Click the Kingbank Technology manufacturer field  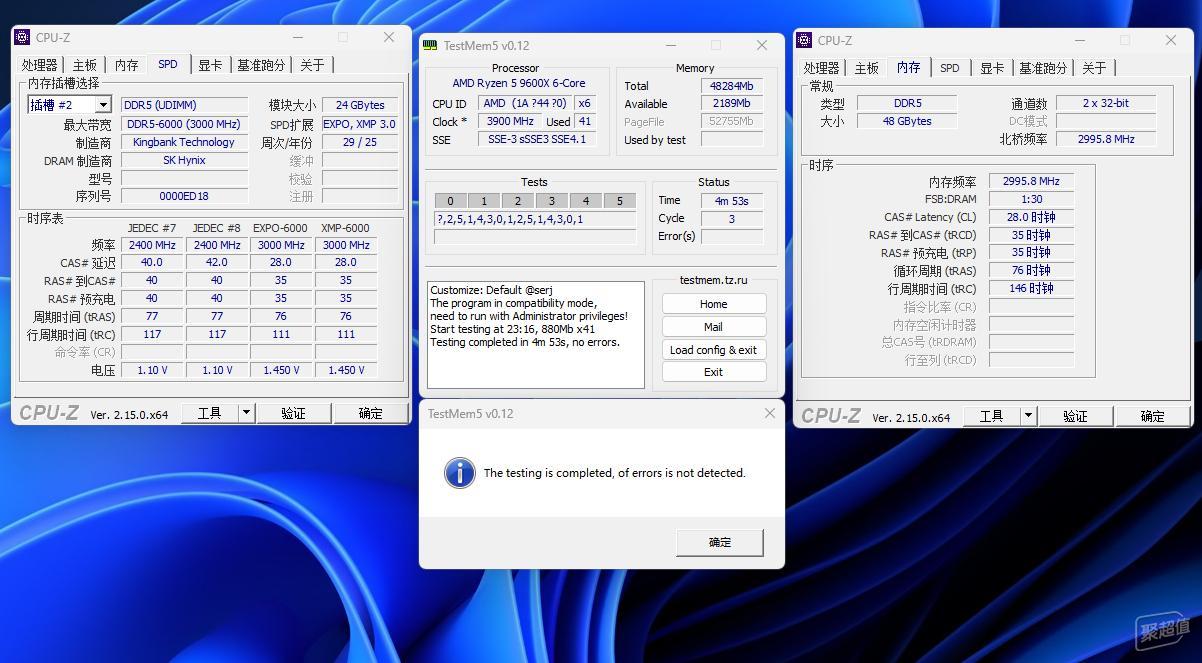(x=184, y=142)
